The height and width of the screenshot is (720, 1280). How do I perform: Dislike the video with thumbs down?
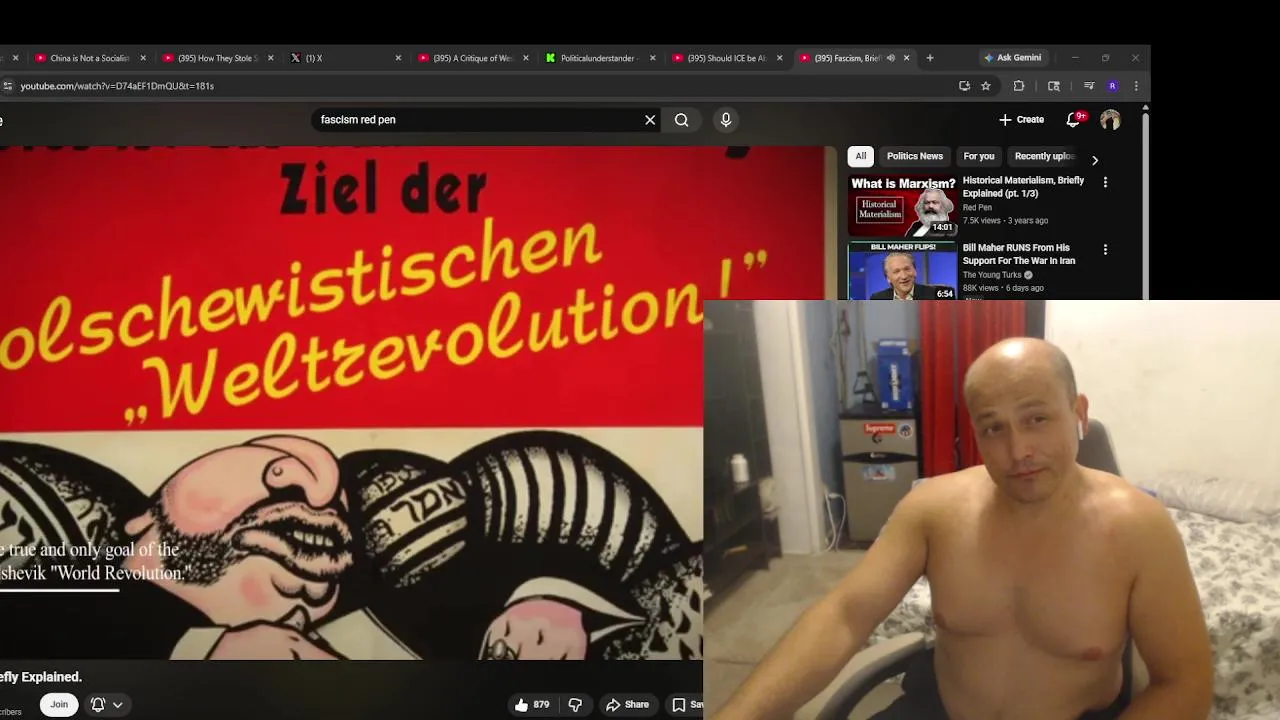tap(575, 704)
